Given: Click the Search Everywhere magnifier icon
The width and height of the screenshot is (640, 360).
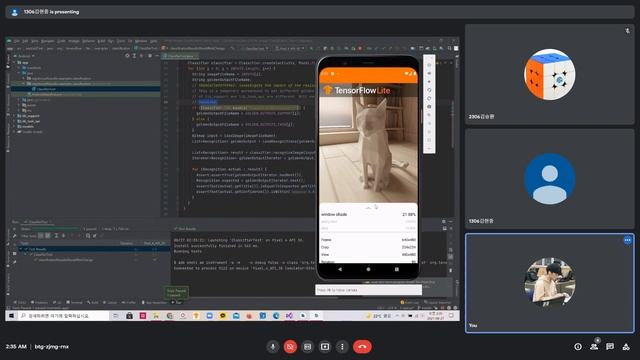Looking at the screenshot, I should pos(449,48).
